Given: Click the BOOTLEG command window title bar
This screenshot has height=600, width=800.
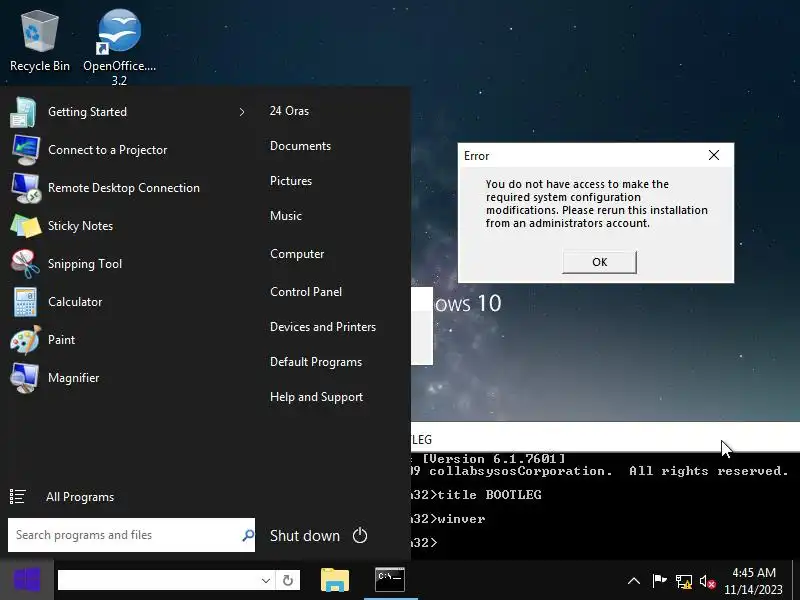Looking at the screenshot, I should tap(605, 438).
